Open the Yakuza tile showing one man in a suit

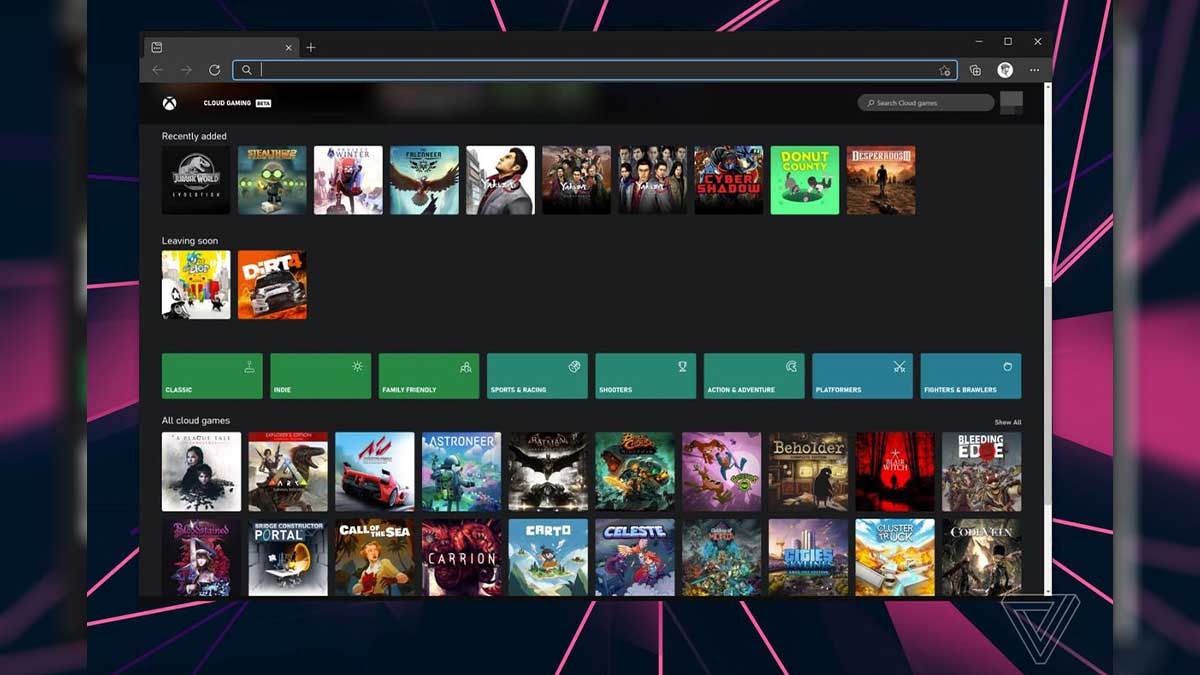[x=500, y=180]
